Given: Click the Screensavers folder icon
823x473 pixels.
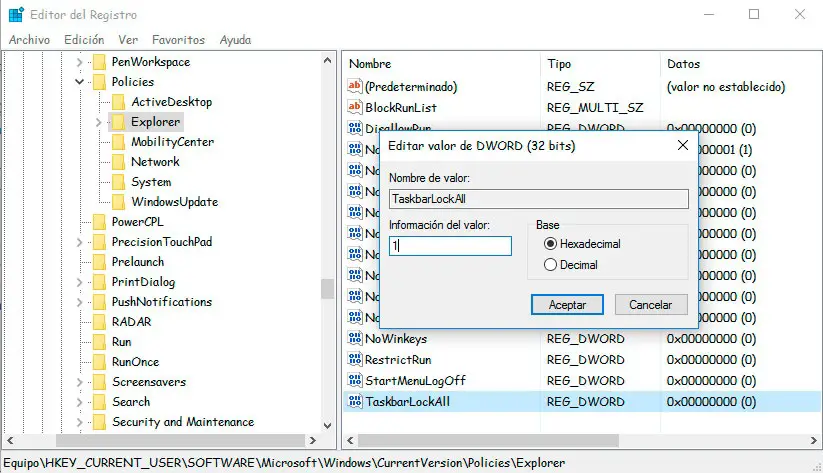Looking at the screenshot, I should 99,382.
